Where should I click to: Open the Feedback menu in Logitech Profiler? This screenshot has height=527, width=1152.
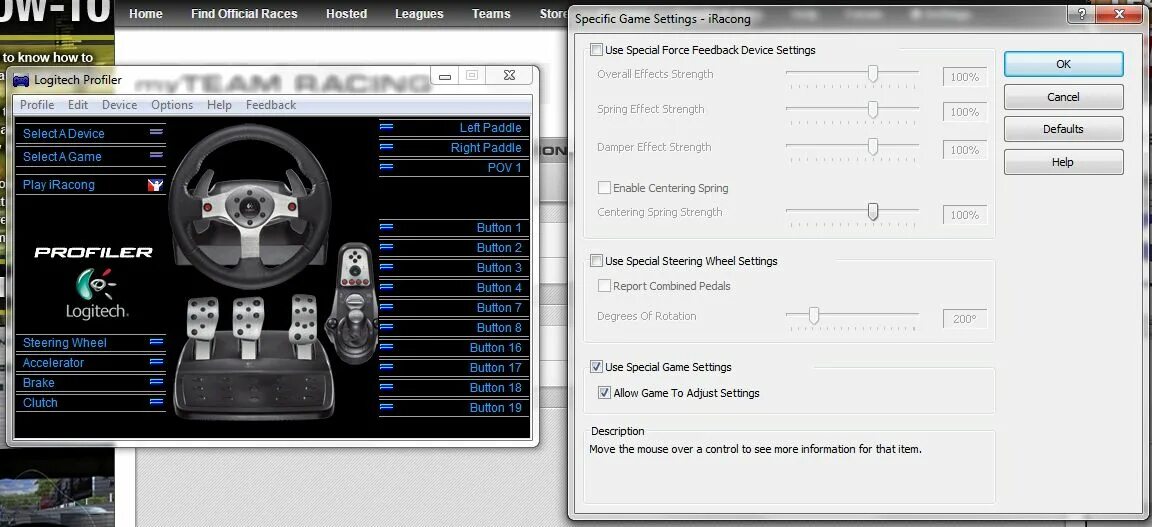click(271, 104)
